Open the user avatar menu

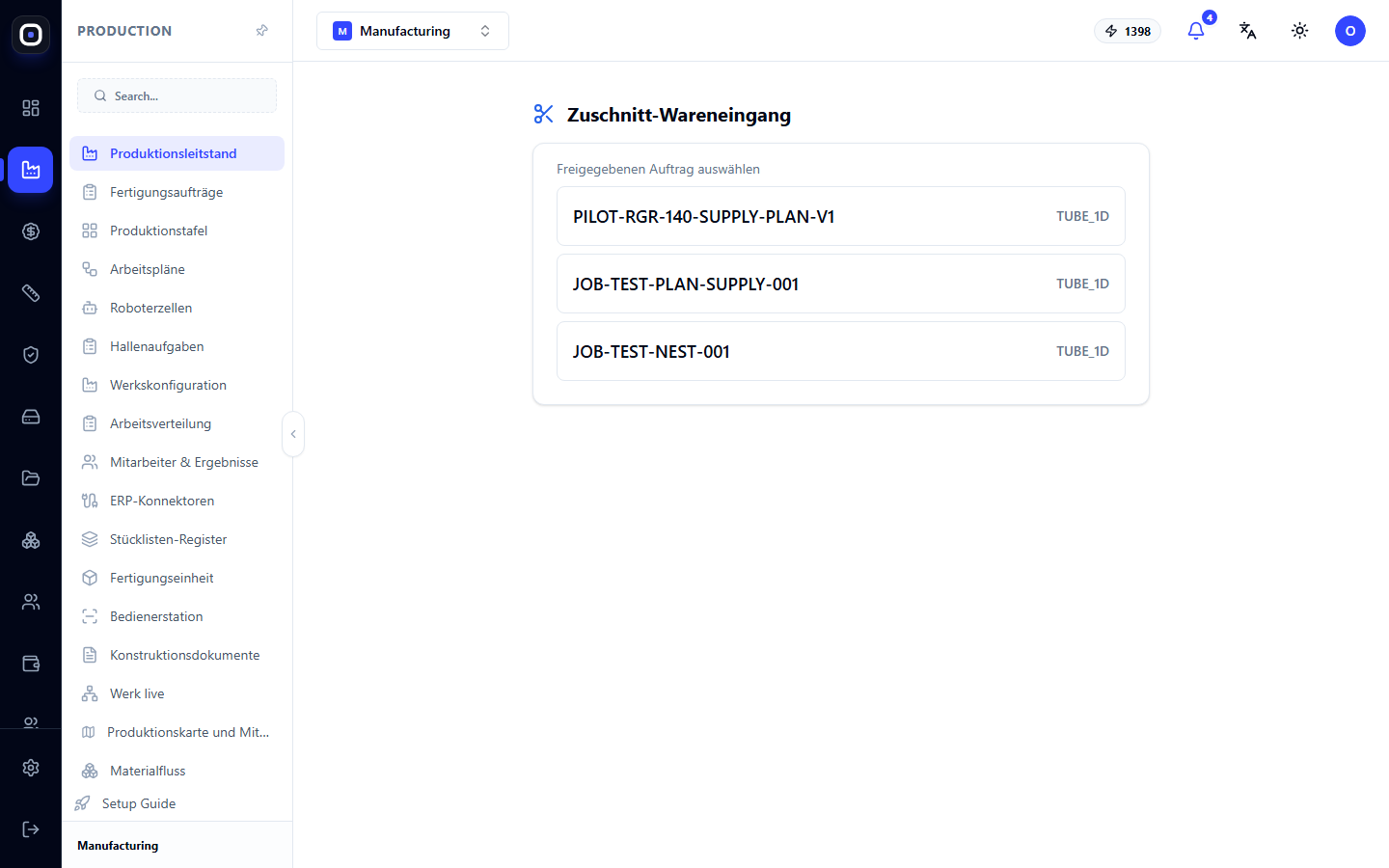pos(1350,31)
